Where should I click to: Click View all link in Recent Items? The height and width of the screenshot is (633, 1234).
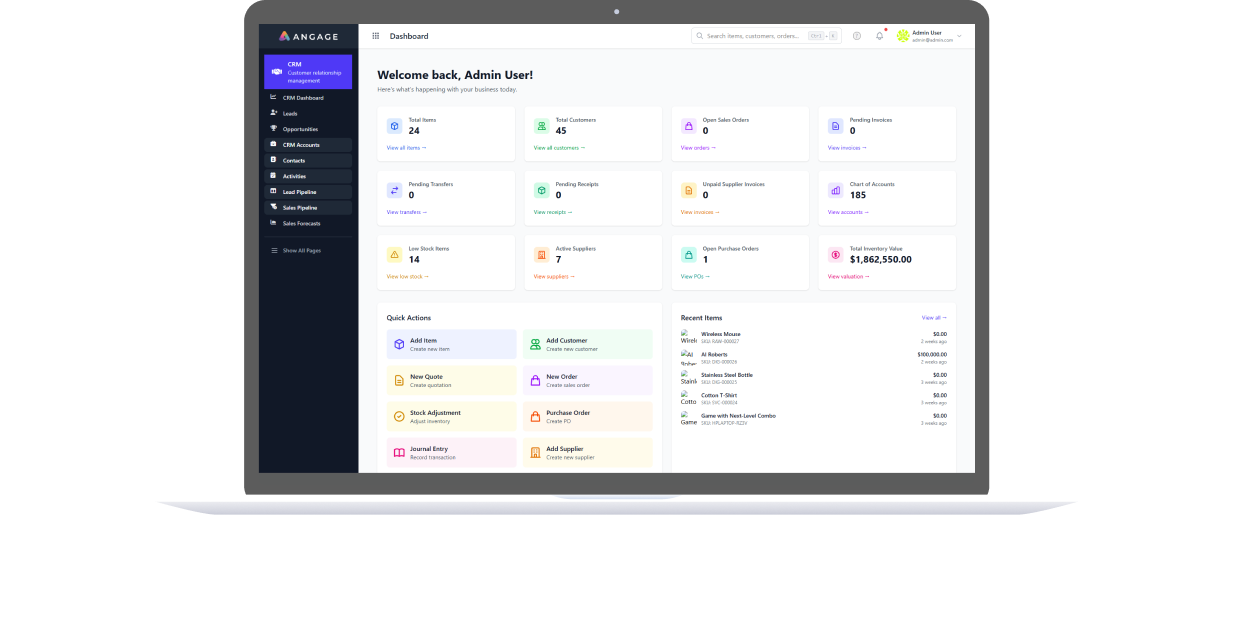click(x=933, y=318)
